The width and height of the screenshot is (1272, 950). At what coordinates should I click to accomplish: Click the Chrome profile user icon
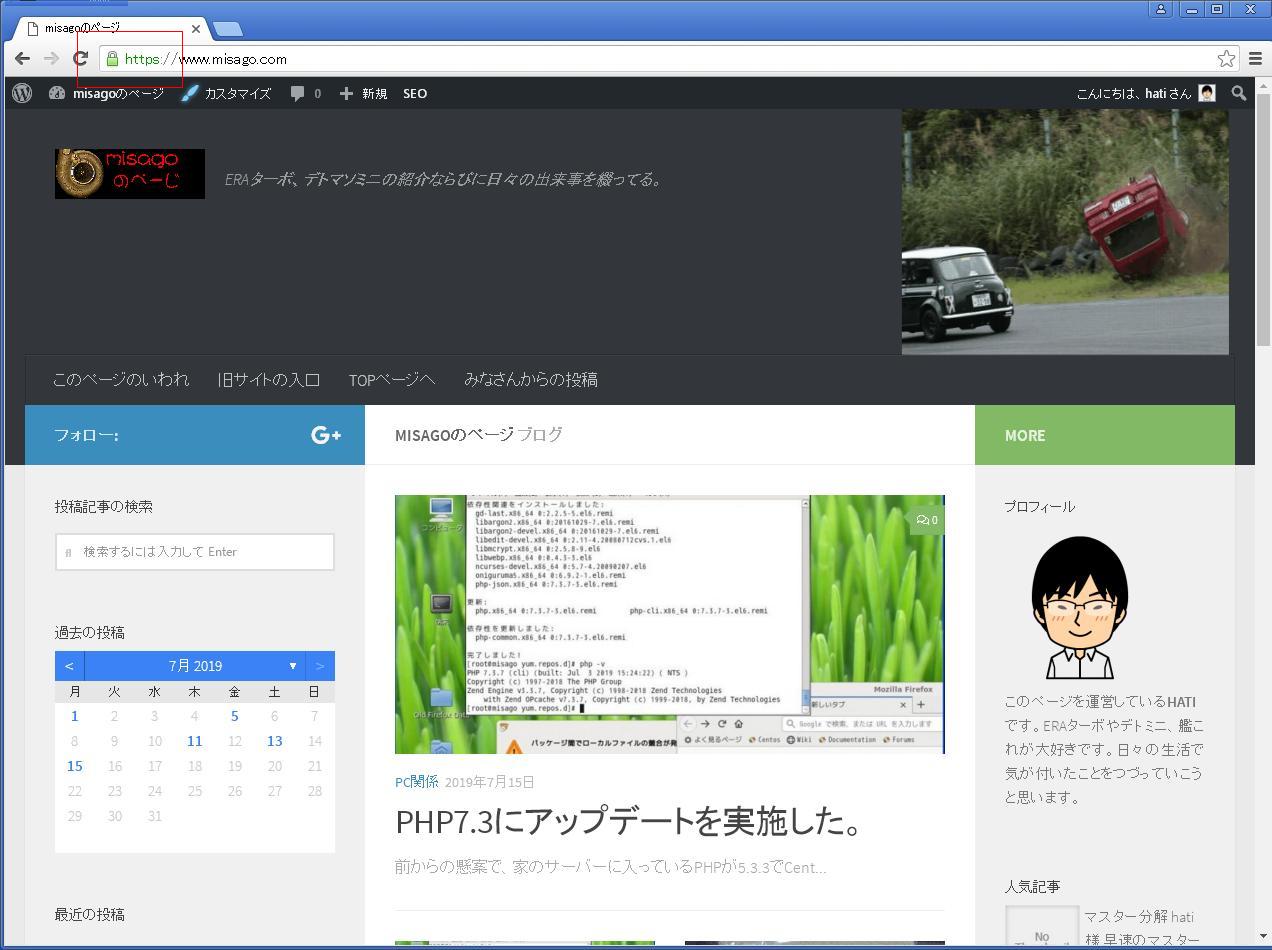[1161, 9]
